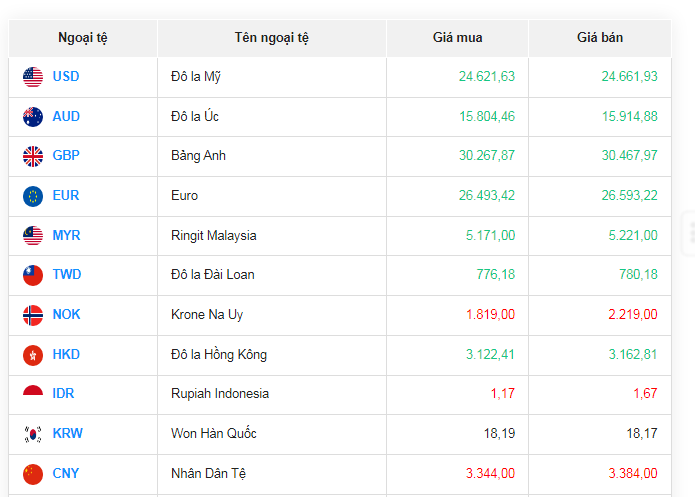This screenshot has height=497, width=695.
Task: Click the British flag icon for GBP
Action: 33,156
